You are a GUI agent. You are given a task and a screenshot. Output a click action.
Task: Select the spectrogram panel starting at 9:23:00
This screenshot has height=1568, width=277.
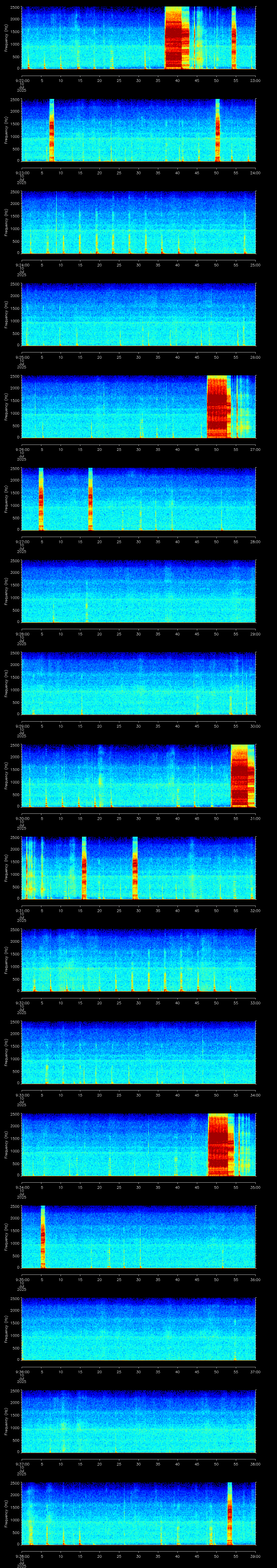point(139,130)
